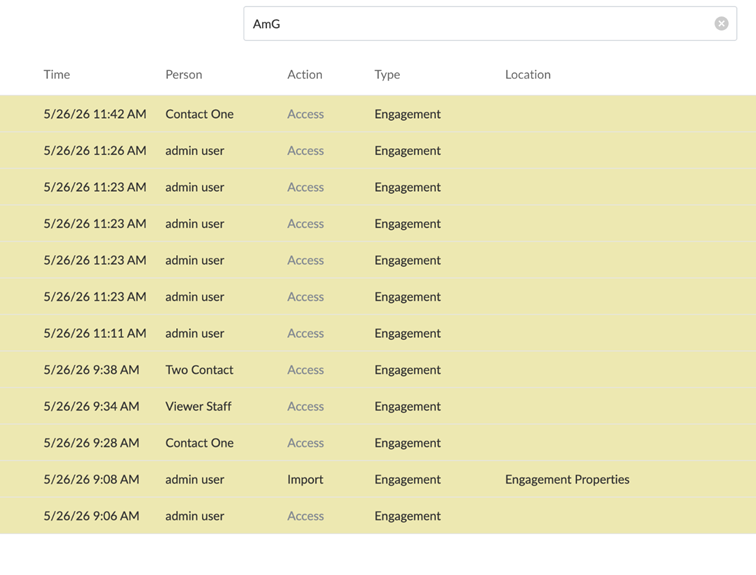Image resolution: width=756 pixels, height=575 pixels.
Task: Select Engagement type in the 11:11 AM row
Action: [x=407, y=334]
